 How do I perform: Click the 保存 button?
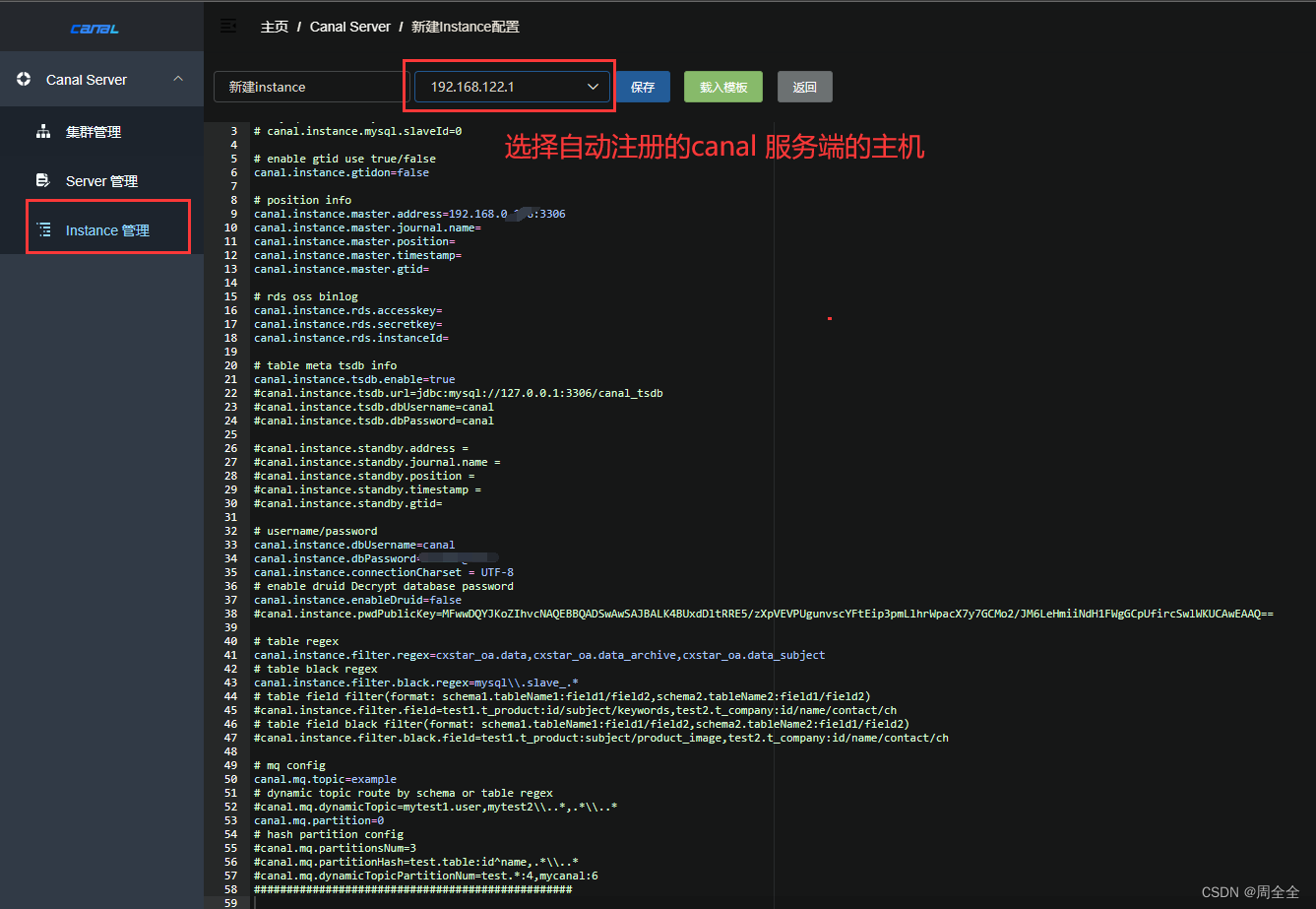pyautogui.click(x=643, y=87)
